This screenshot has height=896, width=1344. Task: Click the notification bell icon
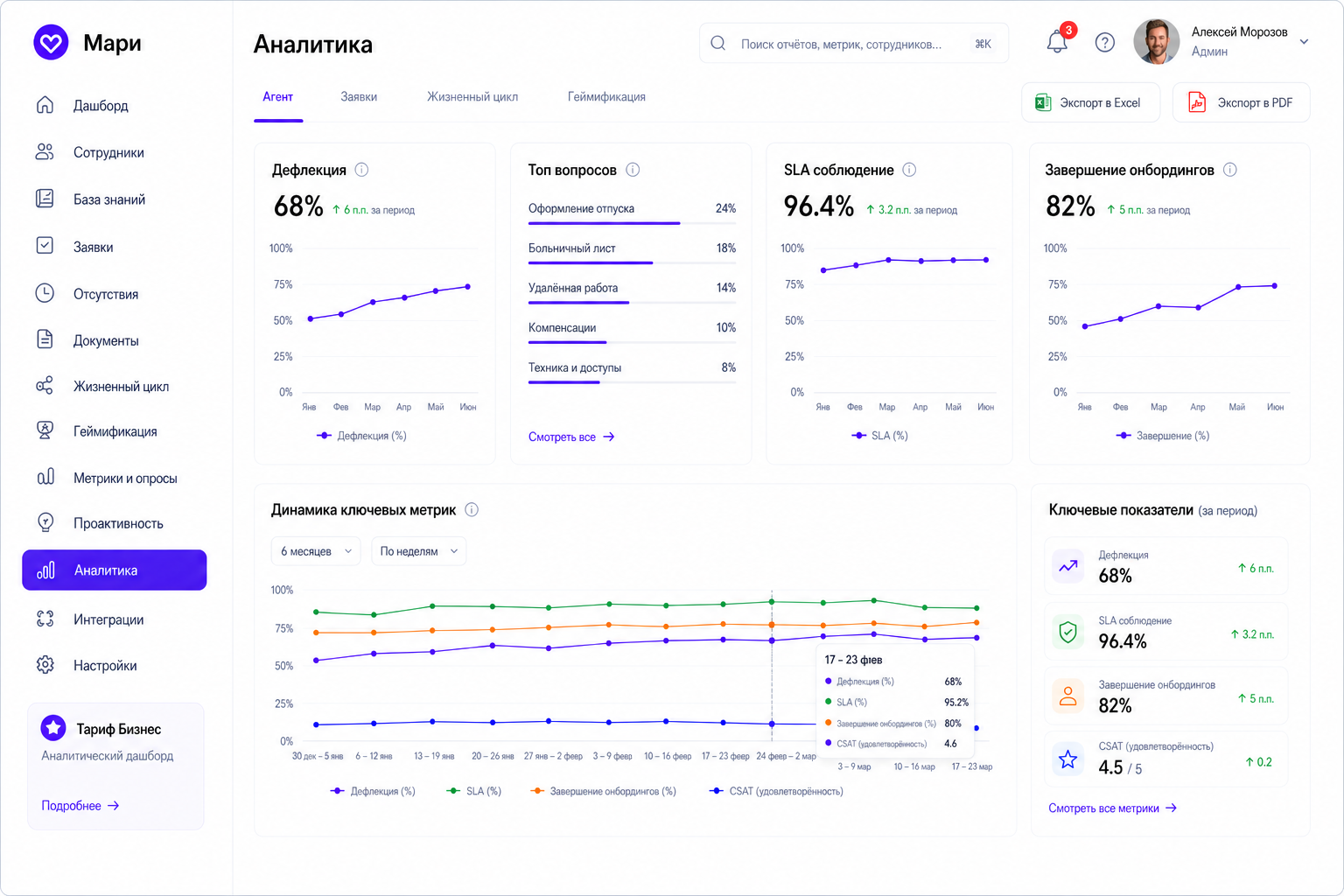point(1057,42)
